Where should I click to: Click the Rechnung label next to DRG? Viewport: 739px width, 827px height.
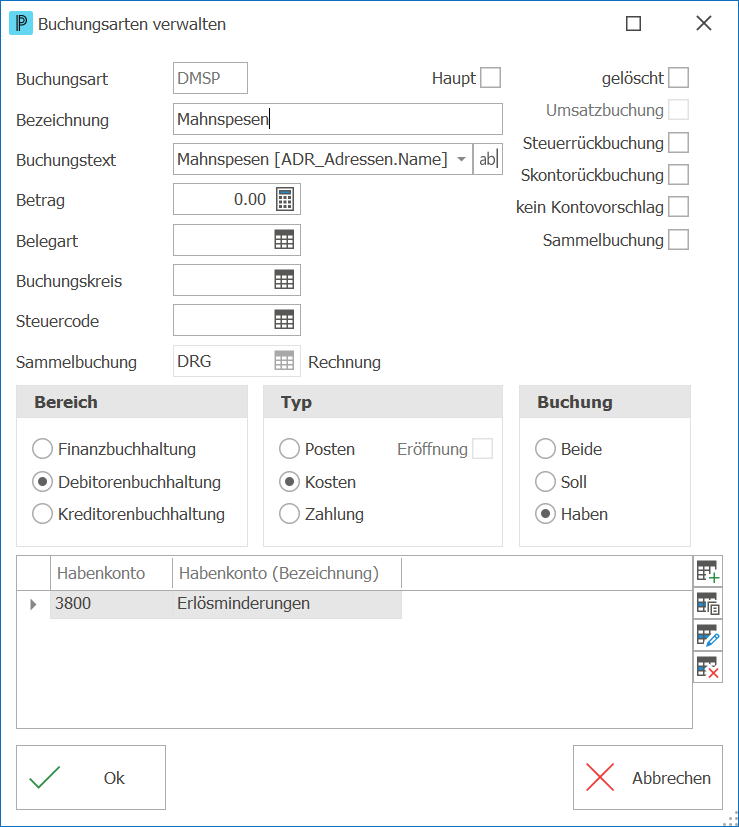coord(344,362)
